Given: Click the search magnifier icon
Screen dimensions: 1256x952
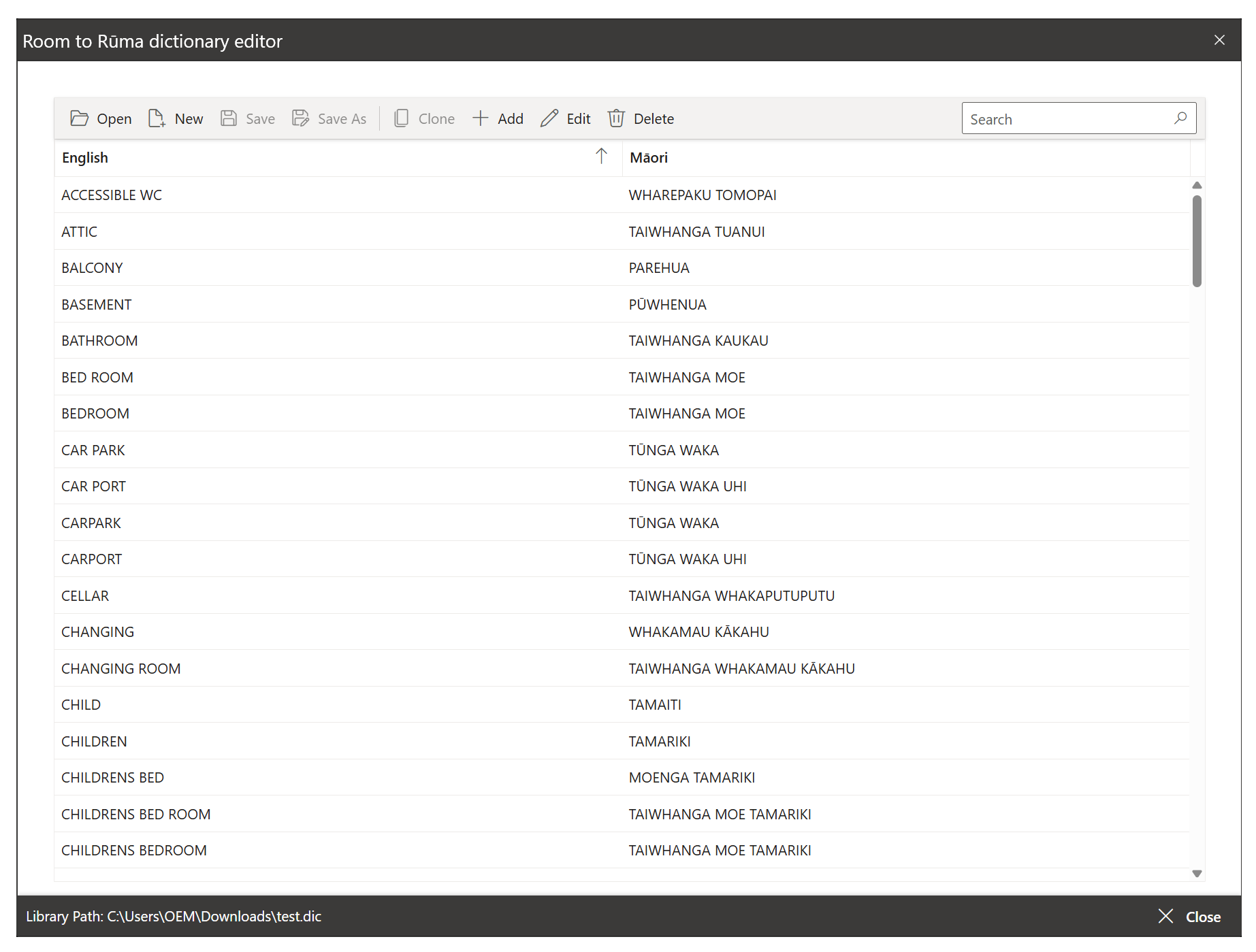Looking at the screenshot, I should point(1180,118).
